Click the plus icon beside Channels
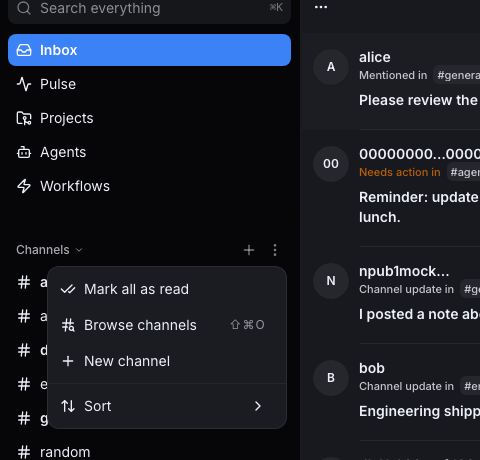The image size is (480, 460). pos(249,250)
